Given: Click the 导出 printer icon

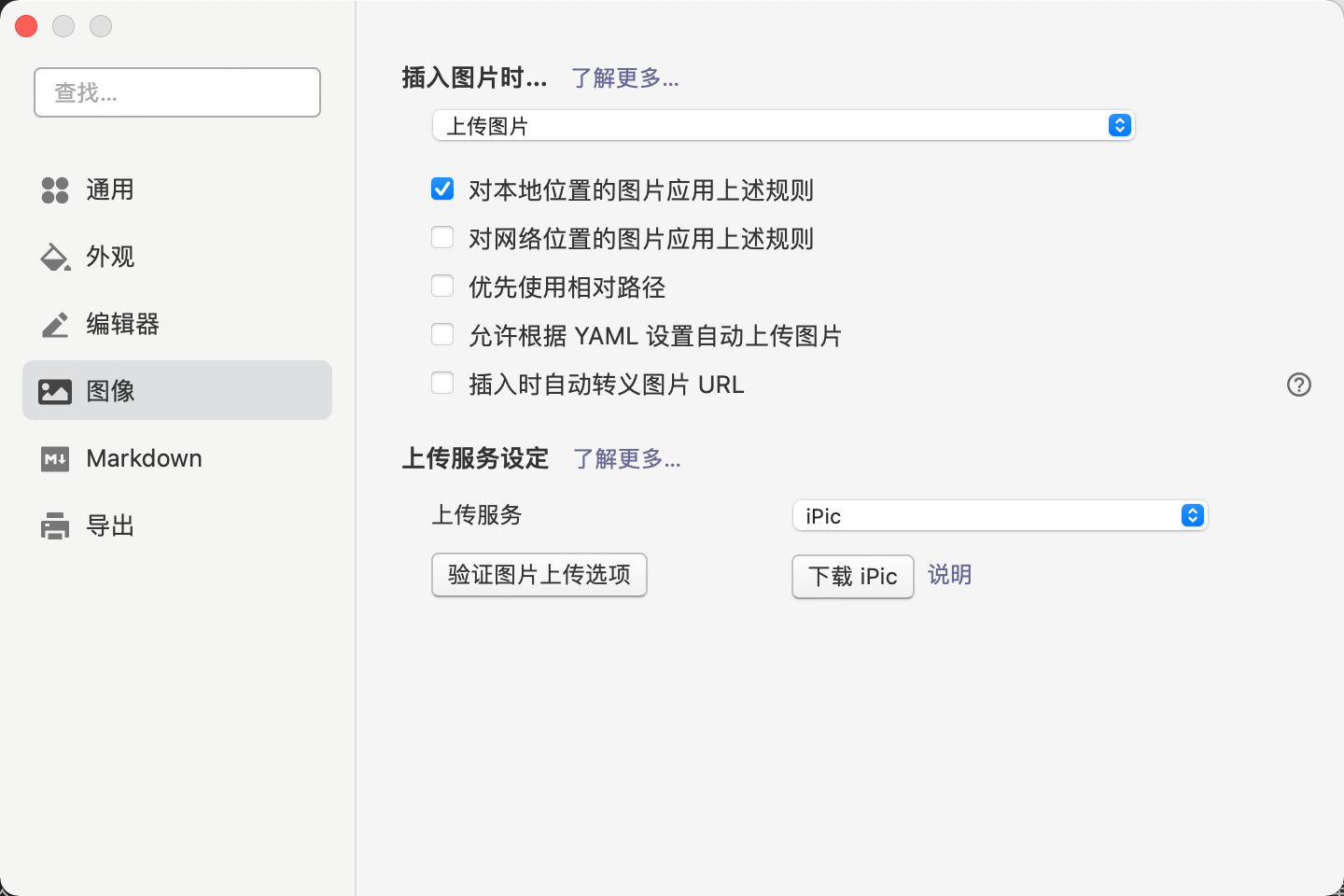Looking at the screenshot, I should click(55, 526).
